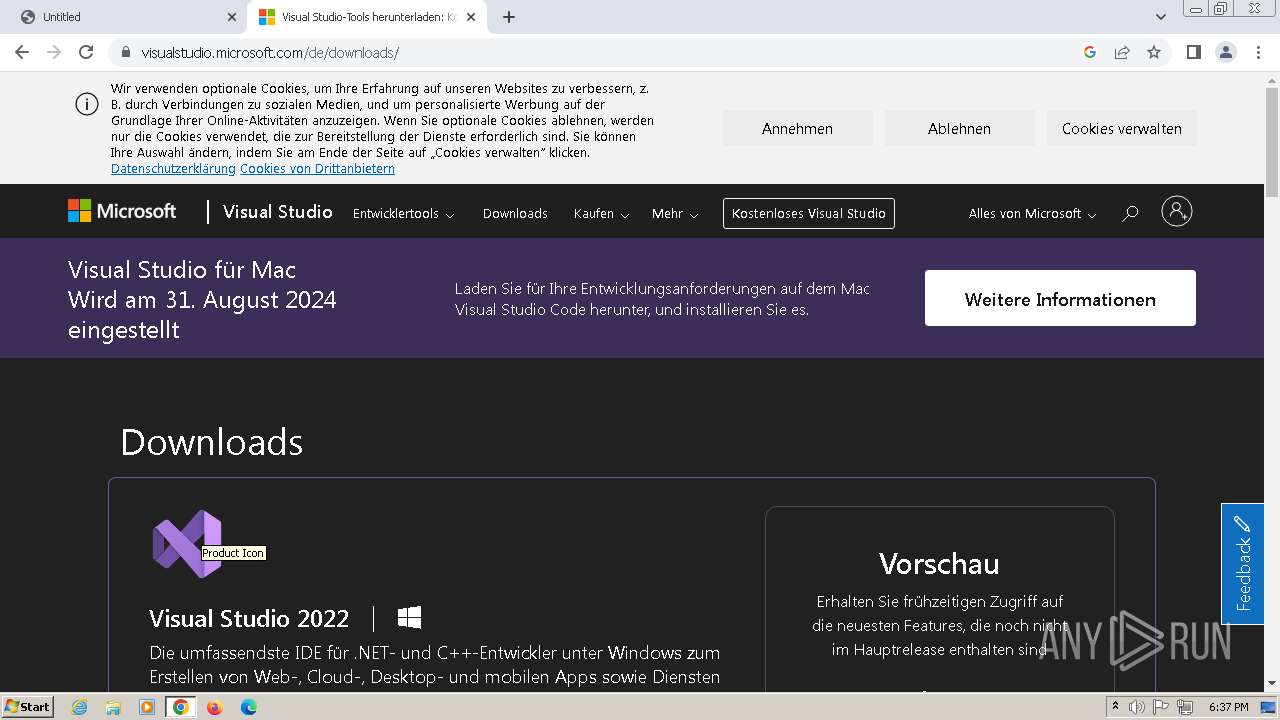Click the cookie info icon
The image size is (1280, 720).
pyautogui.click(x=87, y=104)
